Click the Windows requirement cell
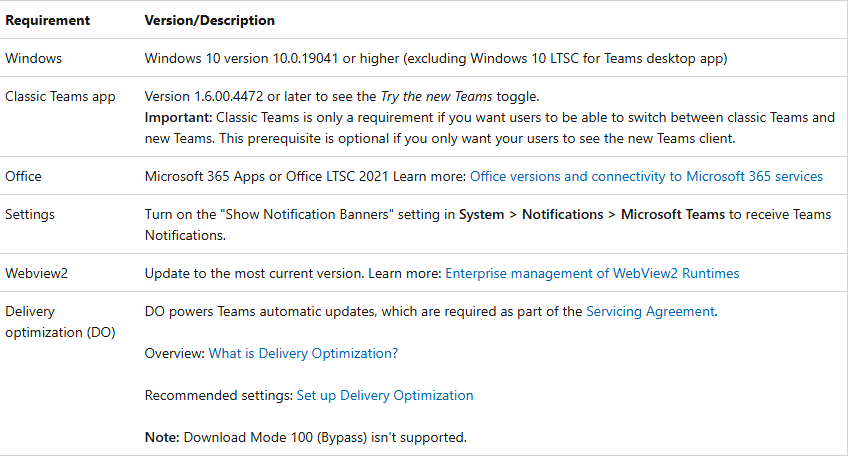This screenshot has width=851, height=467. pos(34,58)
